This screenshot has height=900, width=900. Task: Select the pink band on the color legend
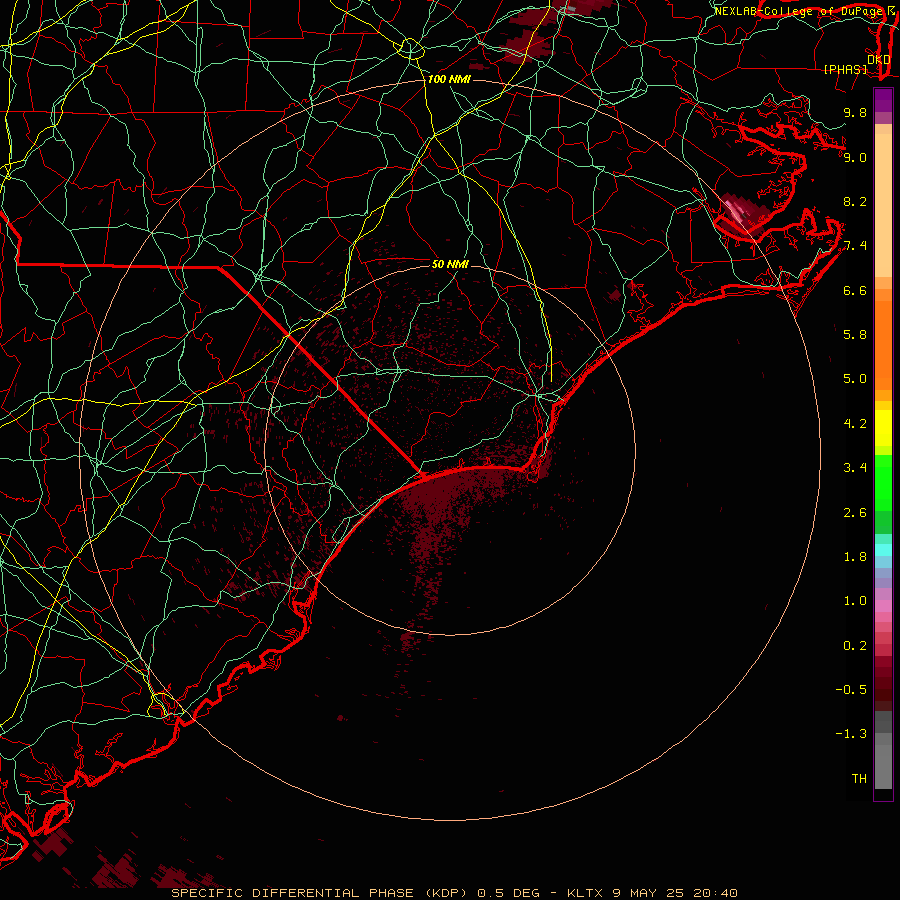883,606
